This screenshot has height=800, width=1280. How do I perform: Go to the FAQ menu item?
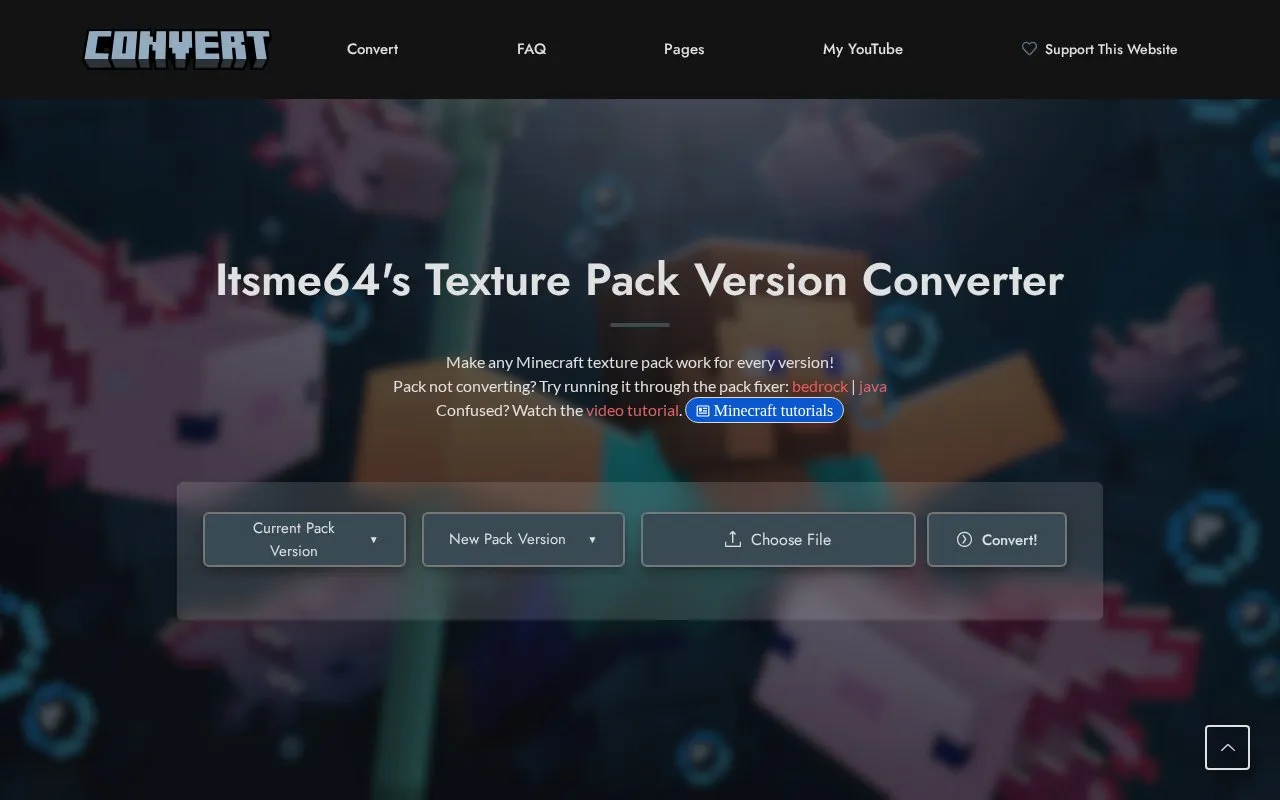point(531,49)
